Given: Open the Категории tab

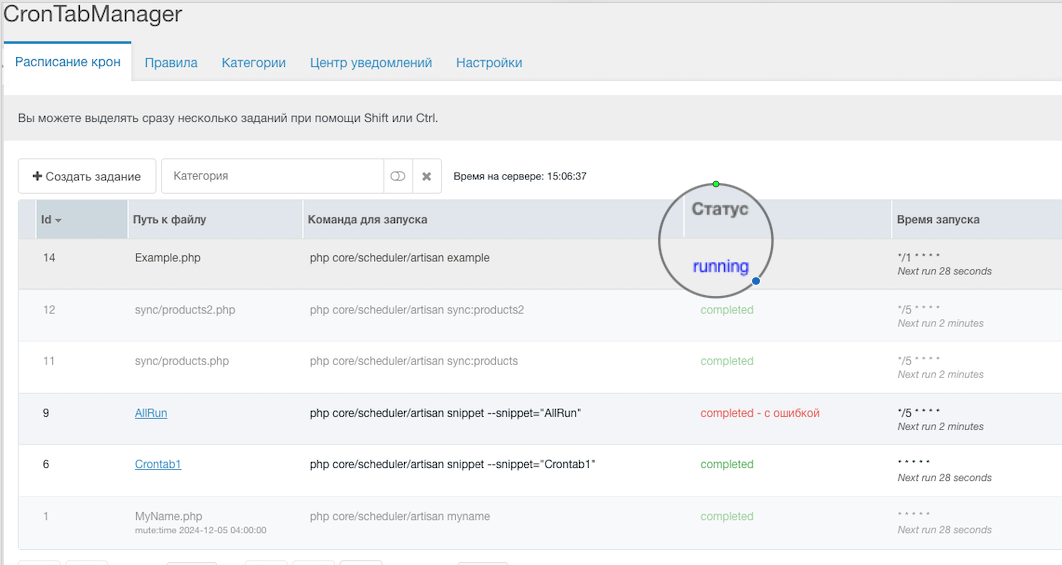Looking at the screenshot, I should click(x=254, y=62).
